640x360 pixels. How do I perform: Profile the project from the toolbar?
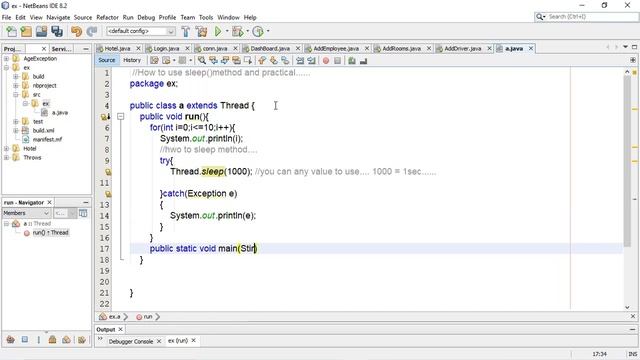coord(258,31)
